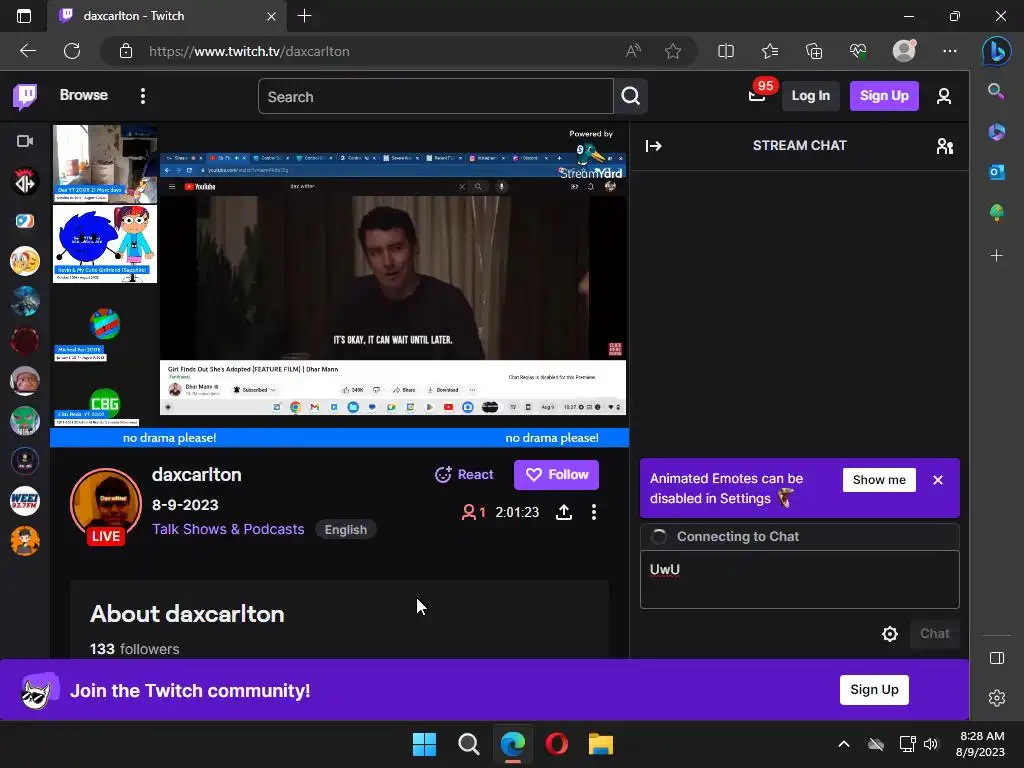The height and width of the screenshot is (768, 1024).
Task: Click the top Sign Up button
Action: [x=884, y=96]
